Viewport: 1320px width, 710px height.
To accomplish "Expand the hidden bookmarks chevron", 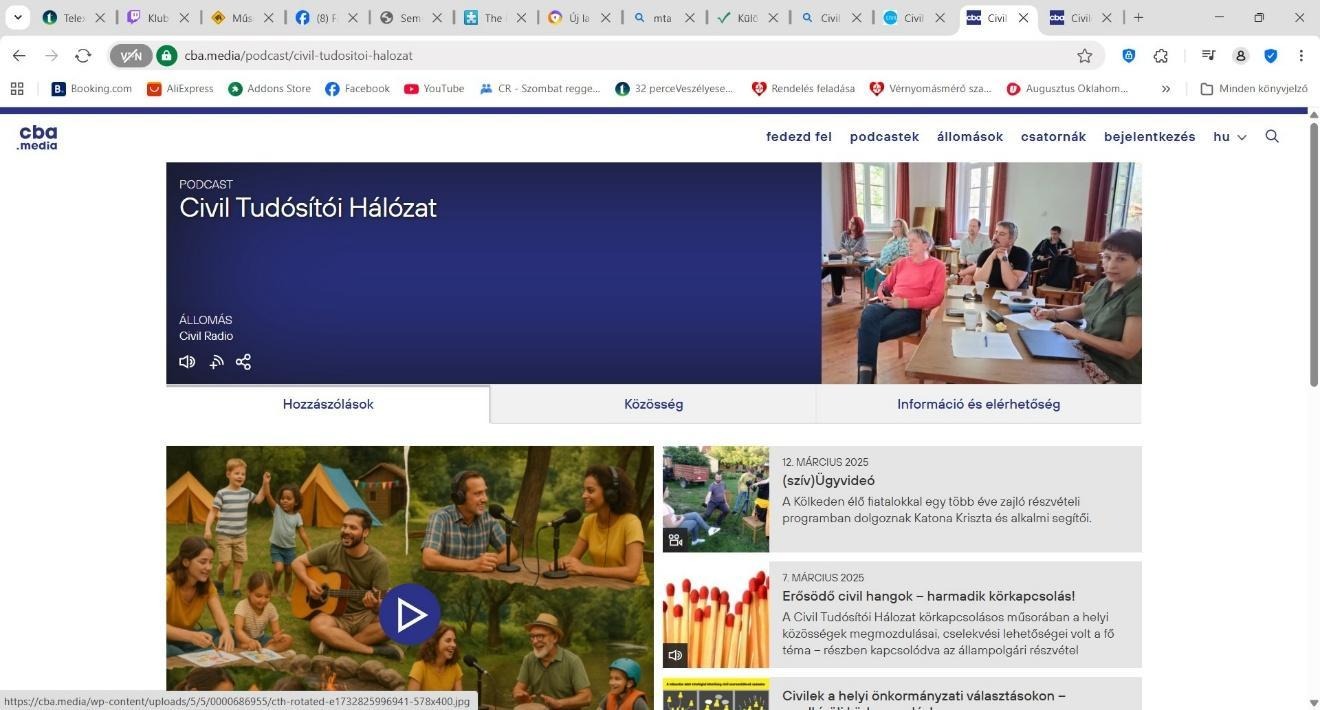I will coord(1165,89).
